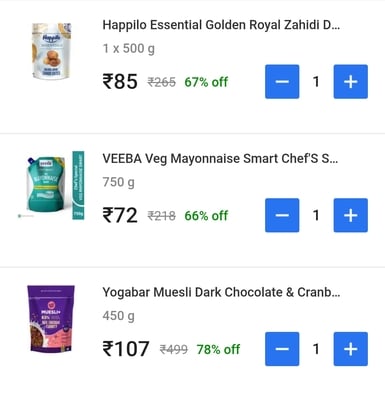The height and width of the screenshot is (400, 385).
Task: Open the VEEBA mayonnaise pouch image
Action: 51,185
